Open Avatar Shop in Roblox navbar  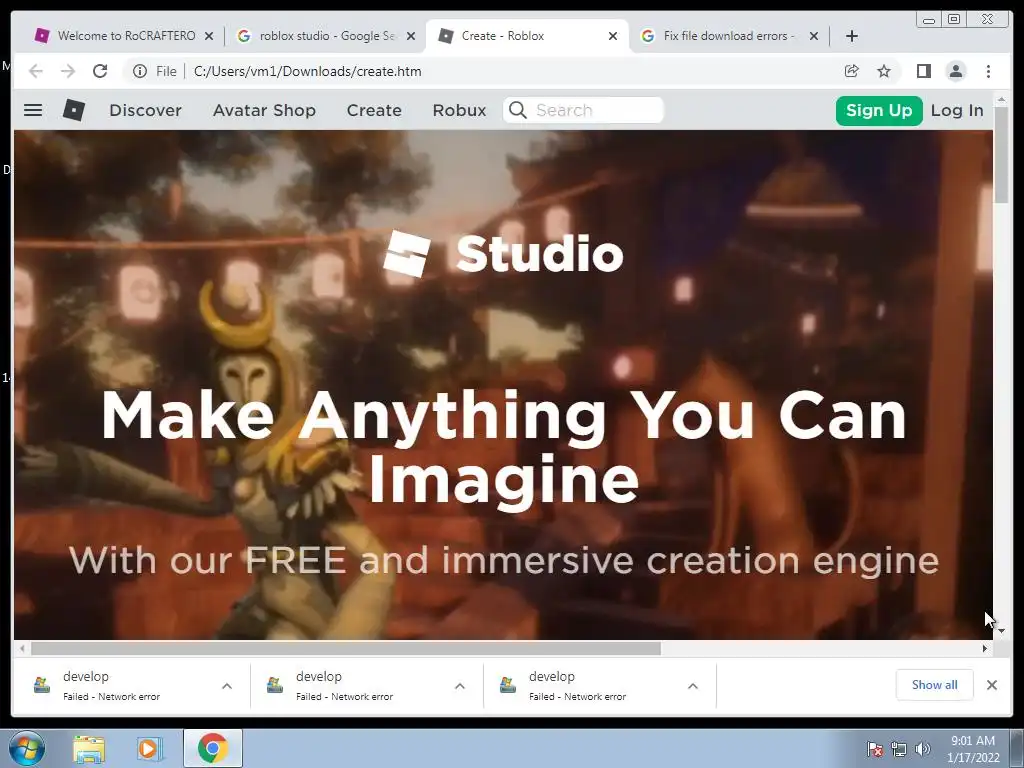[264, 110]
